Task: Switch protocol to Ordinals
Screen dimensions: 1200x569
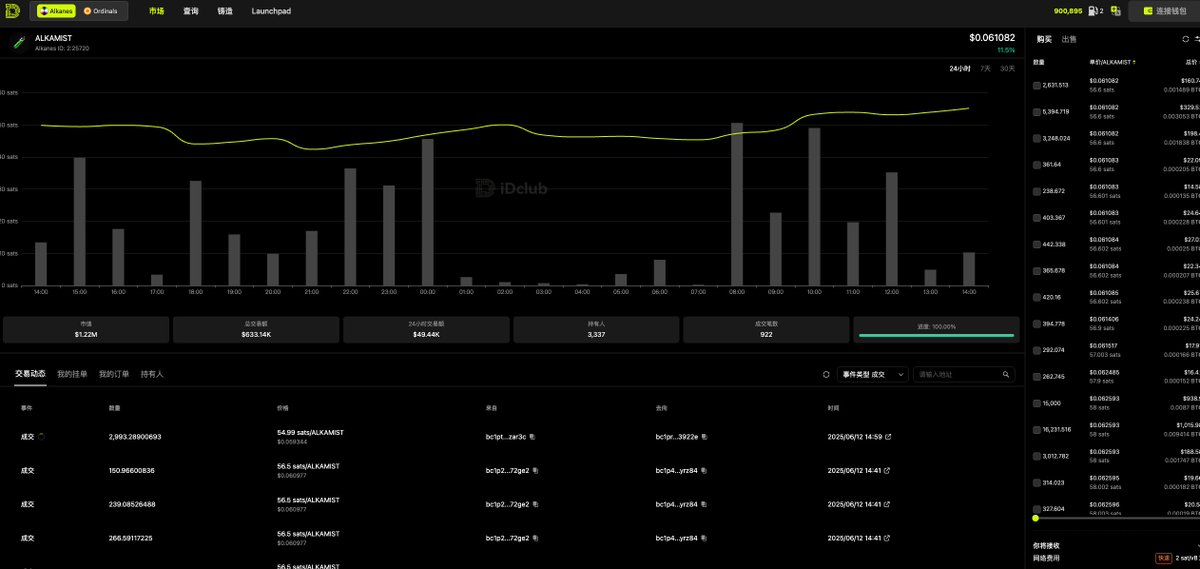Action: [100, 11]
